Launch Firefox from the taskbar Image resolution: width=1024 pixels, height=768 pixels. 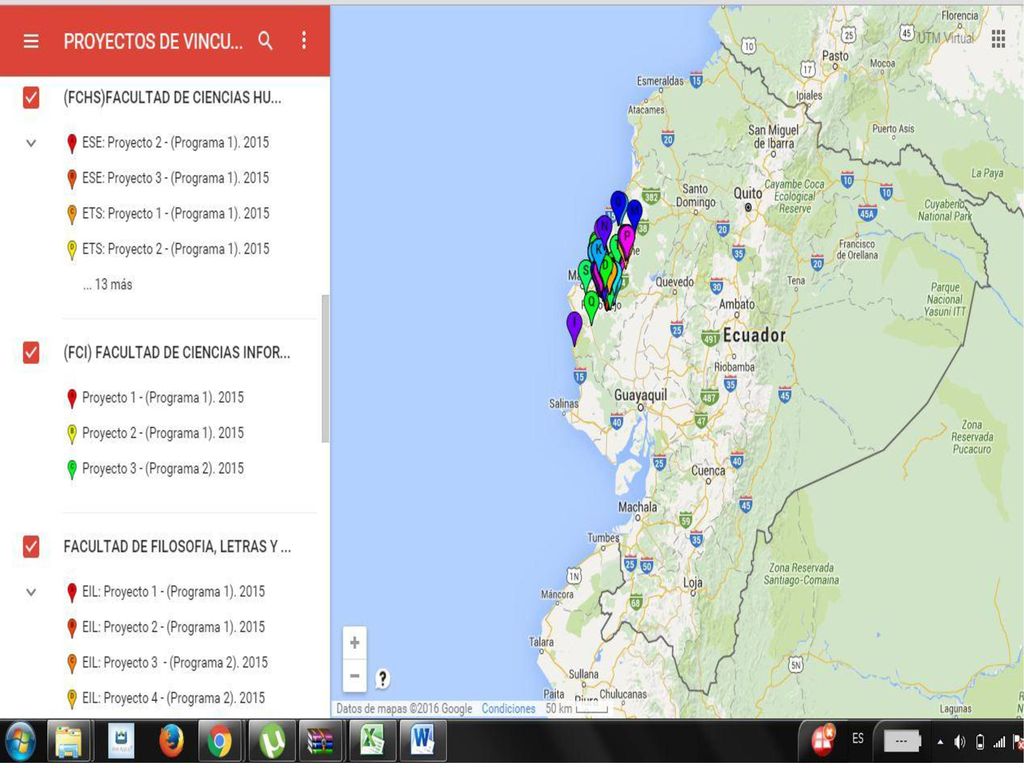171,742
